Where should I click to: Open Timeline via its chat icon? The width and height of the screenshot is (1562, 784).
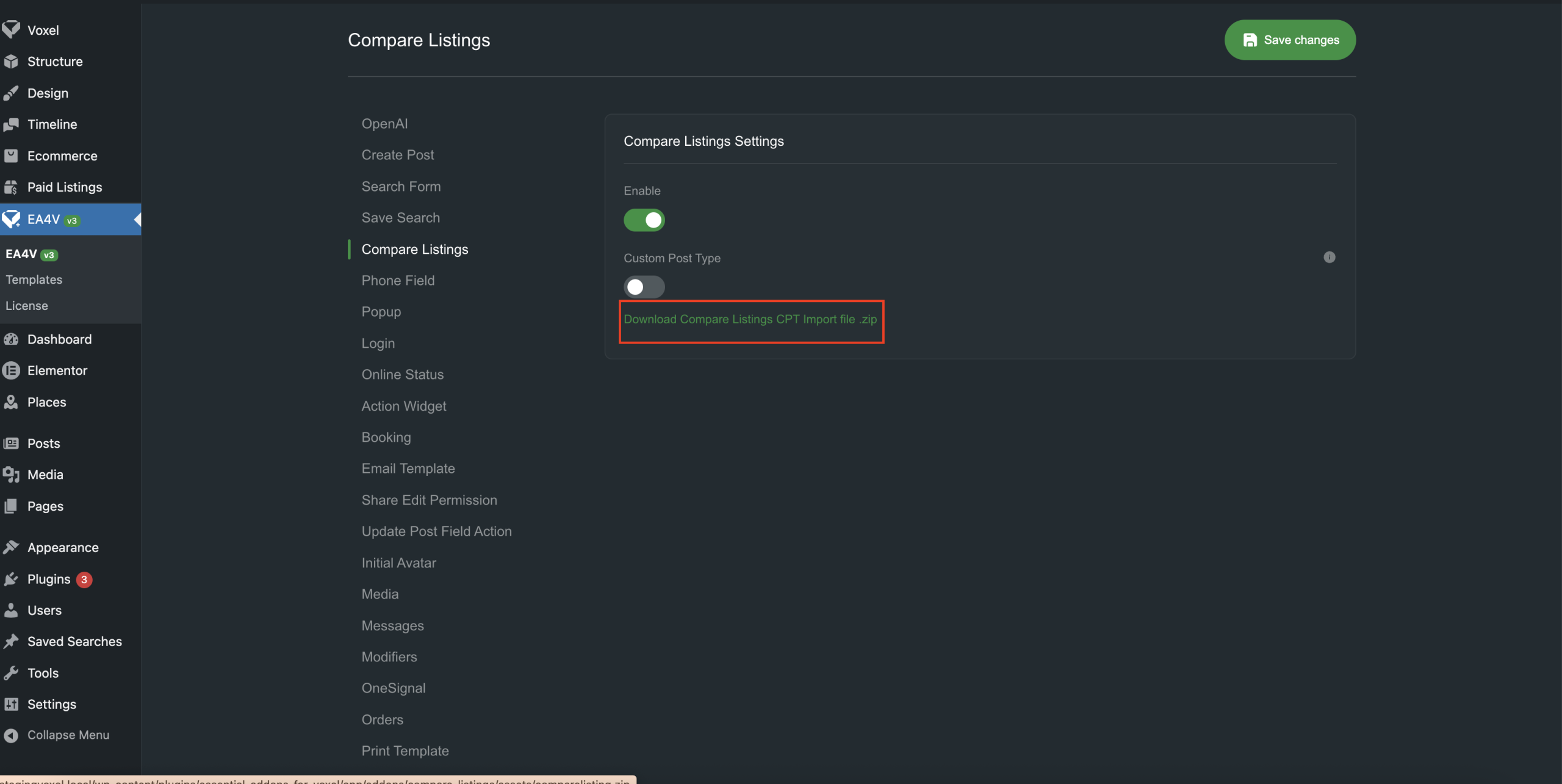[11, 124]
